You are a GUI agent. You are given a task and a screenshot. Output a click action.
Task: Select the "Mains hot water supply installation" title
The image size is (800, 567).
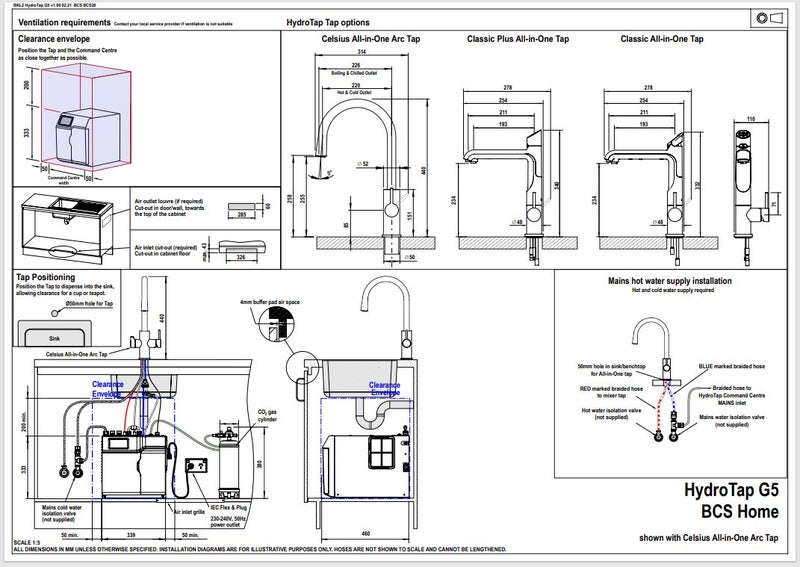[x=670, y=281]
